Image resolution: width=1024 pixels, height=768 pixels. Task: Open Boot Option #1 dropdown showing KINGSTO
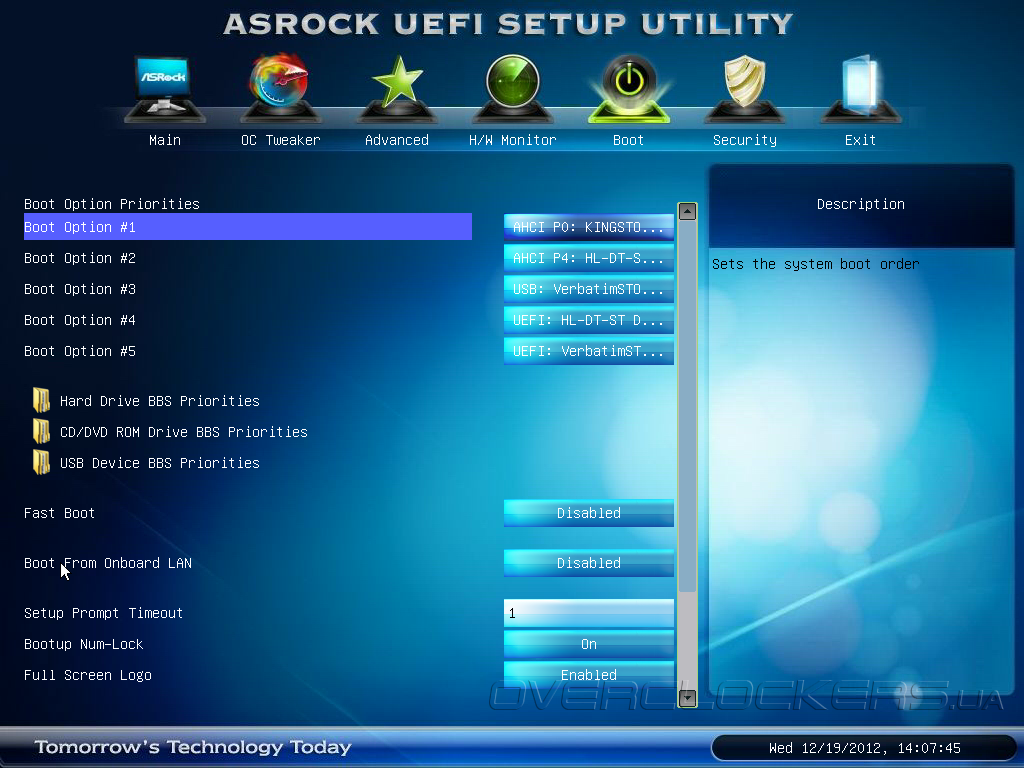pos(588,227)
